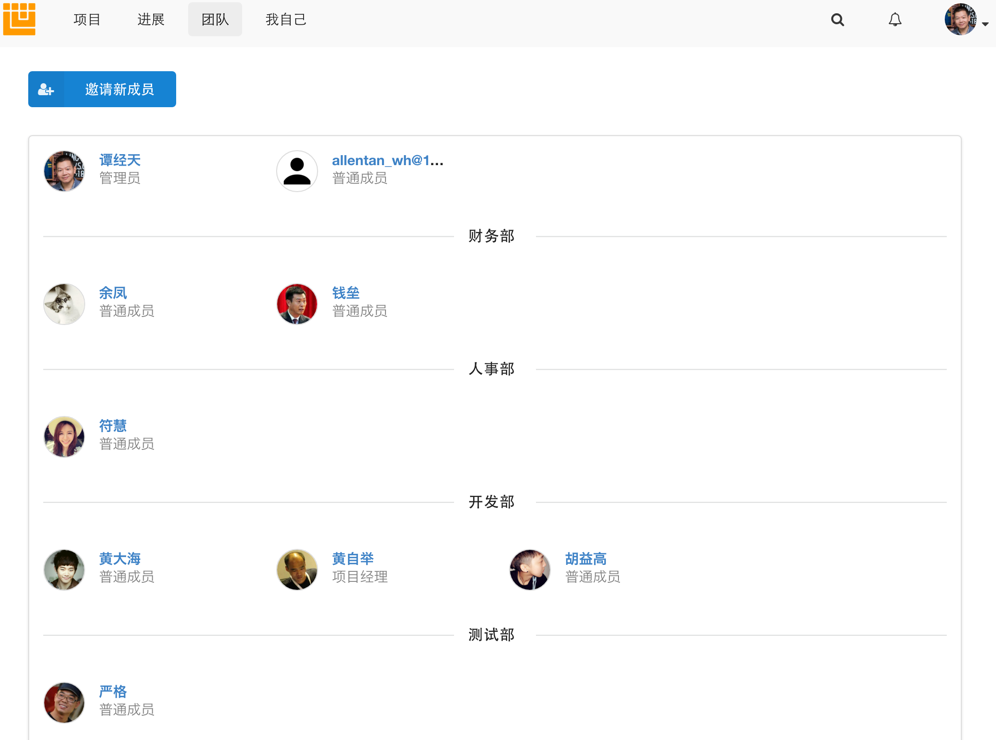This screenshot has width=996, height=740.
Task: Open search using the magnifier icon
Action: pos(837,19)
